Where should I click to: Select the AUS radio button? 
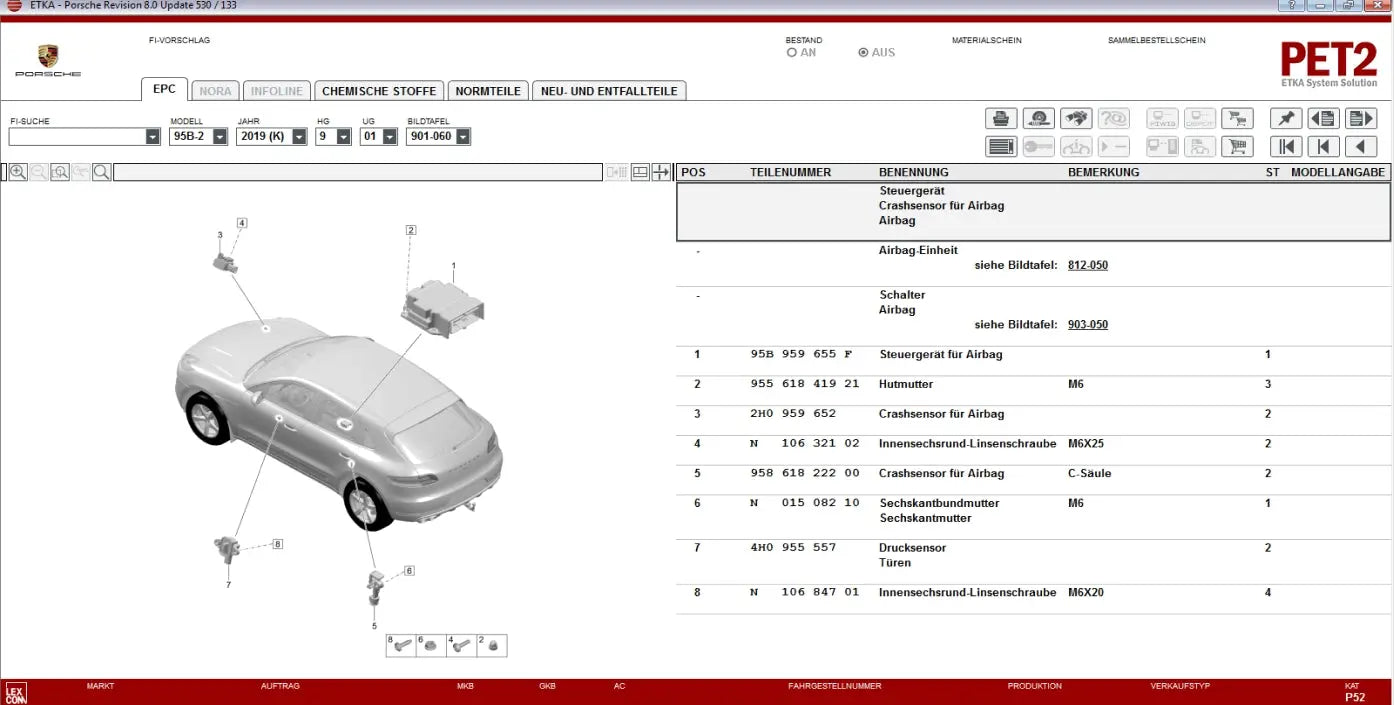click(862, 52)
